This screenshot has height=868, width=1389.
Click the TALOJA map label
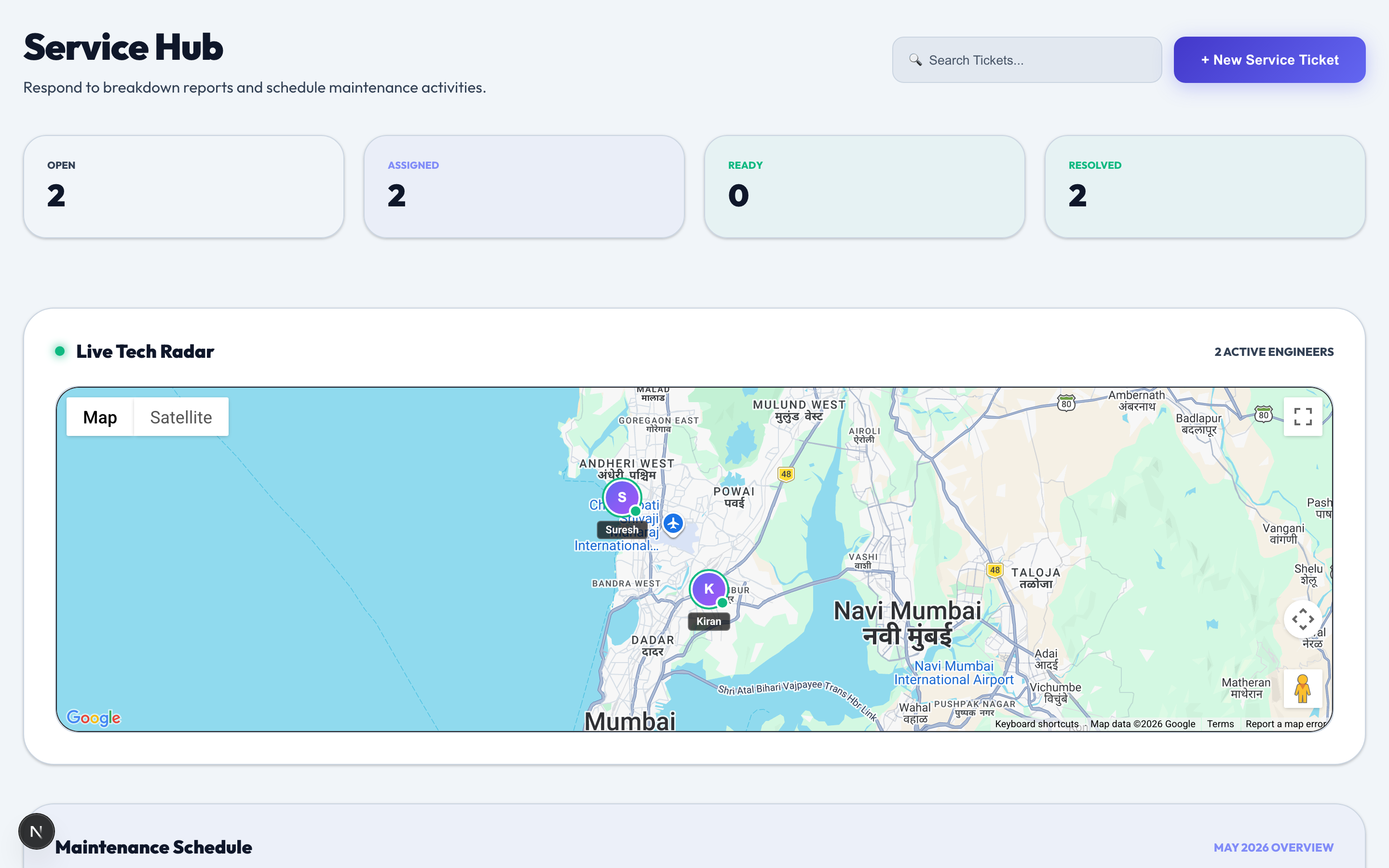coord(1035,578)
